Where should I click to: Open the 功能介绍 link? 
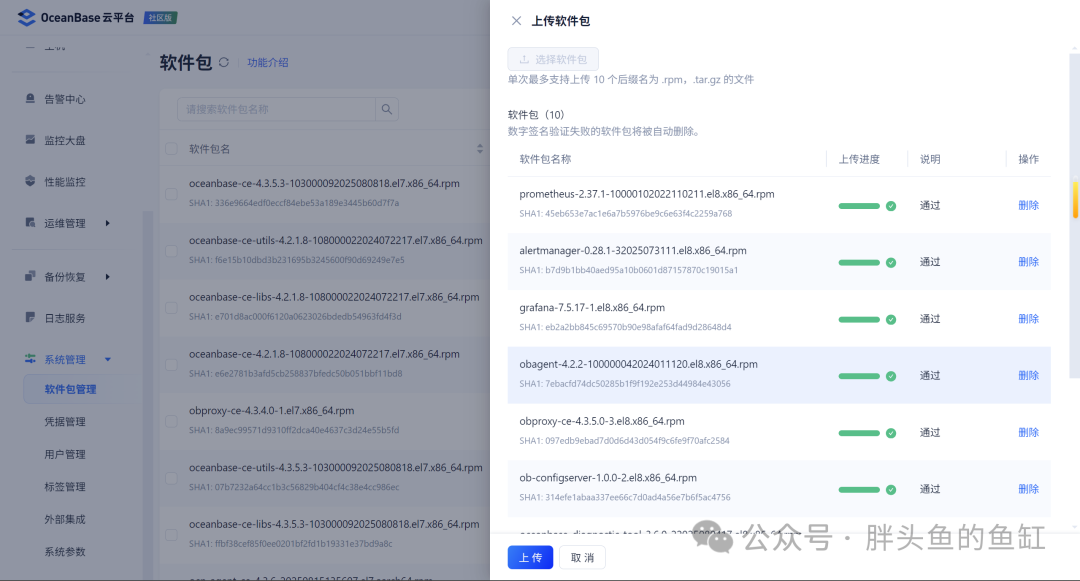[x=268, y=63]
